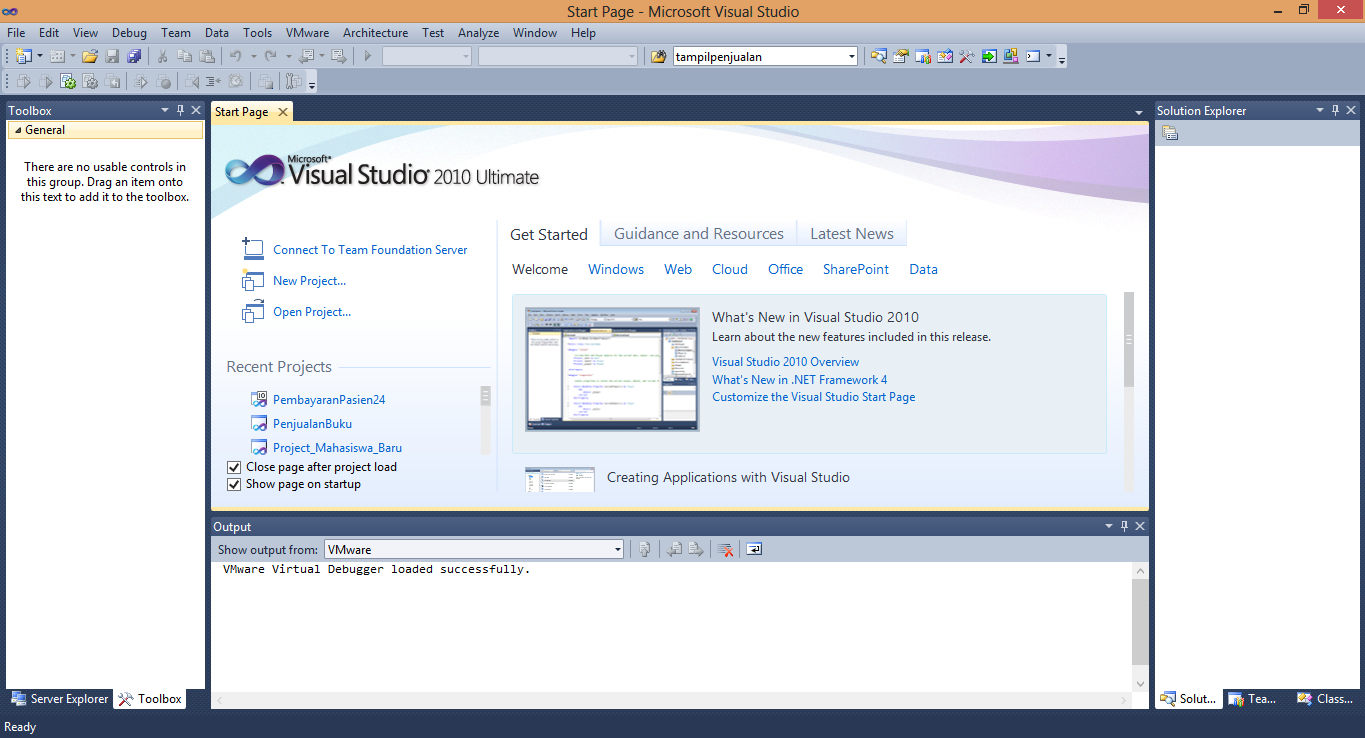Click the Clear All icon in Output

point(727,549)
